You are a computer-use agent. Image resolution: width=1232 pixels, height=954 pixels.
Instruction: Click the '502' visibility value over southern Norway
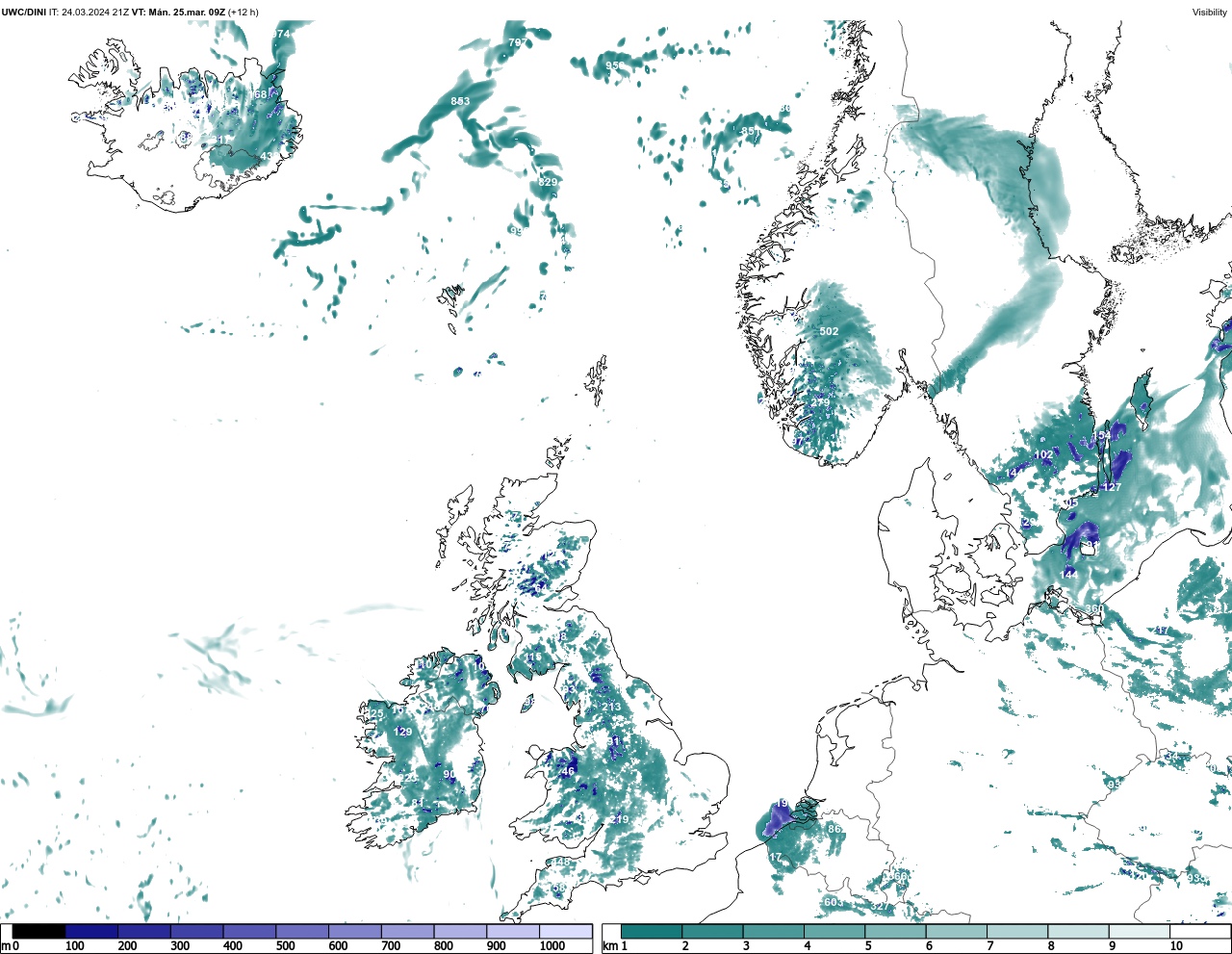tap(829, 331)
